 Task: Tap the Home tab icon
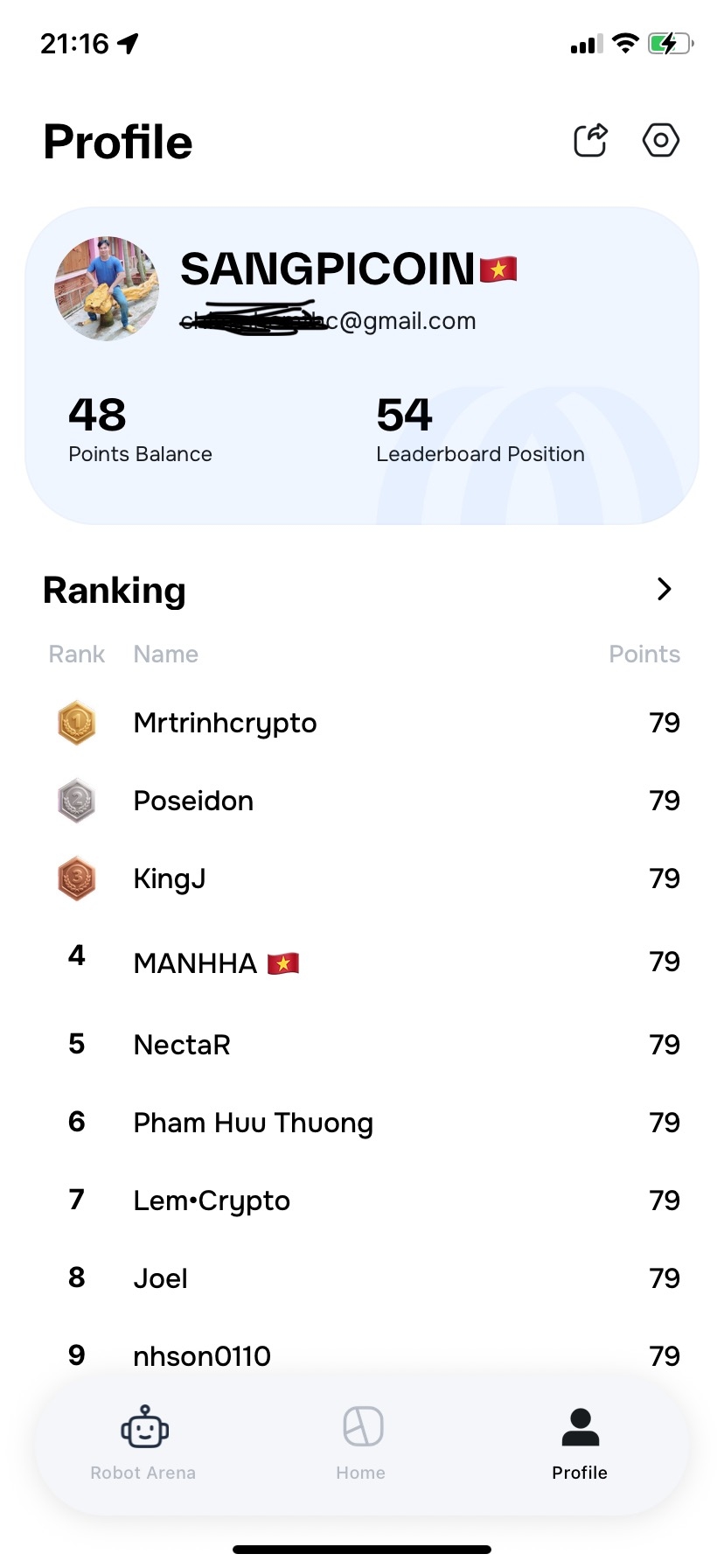[x=363, y=1426]
